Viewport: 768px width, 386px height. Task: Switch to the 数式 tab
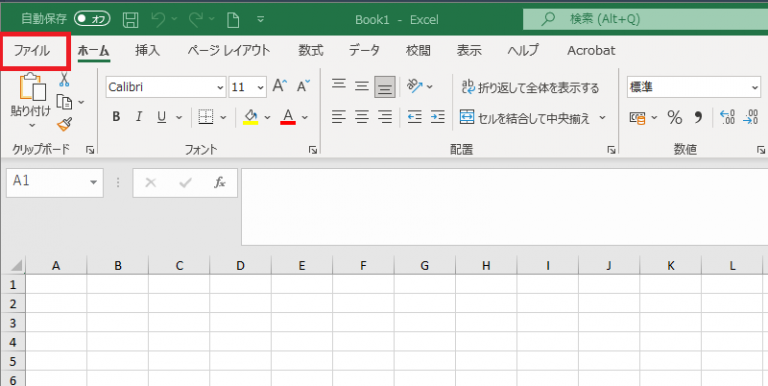[x=311, y=50]
